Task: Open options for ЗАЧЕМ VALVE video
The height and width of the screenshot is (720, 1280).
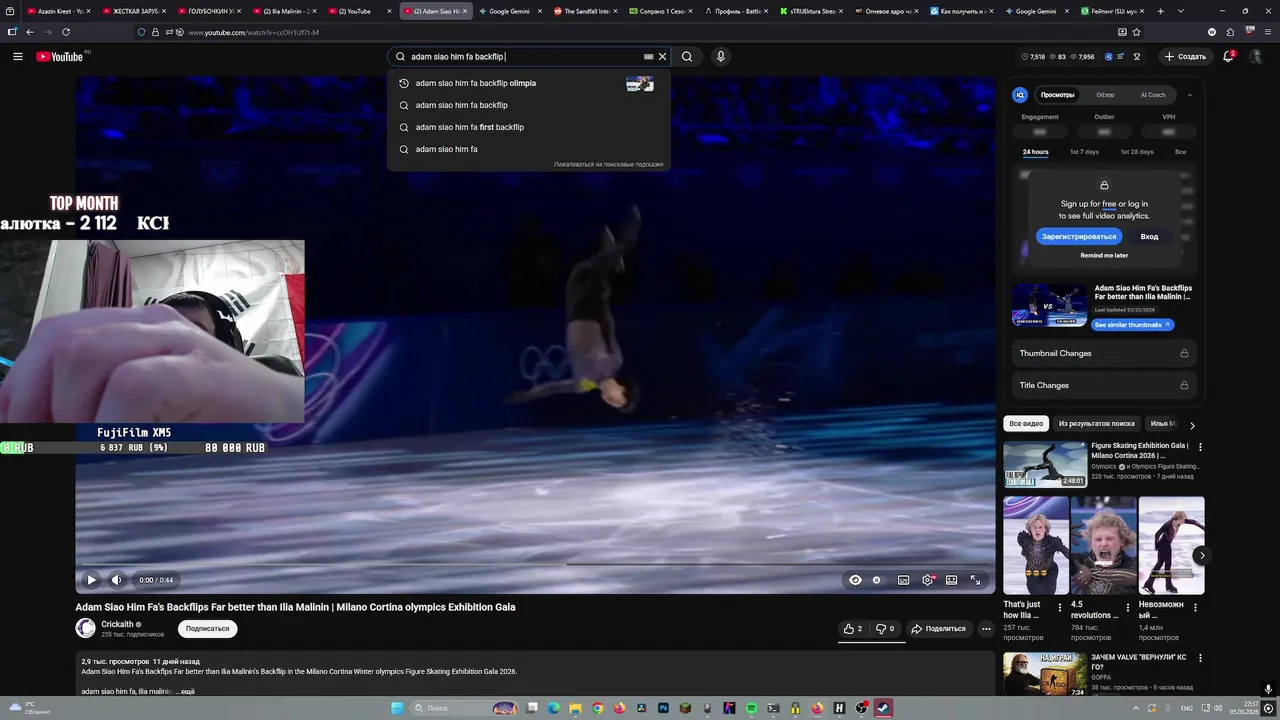Action: click(1201, 658)
